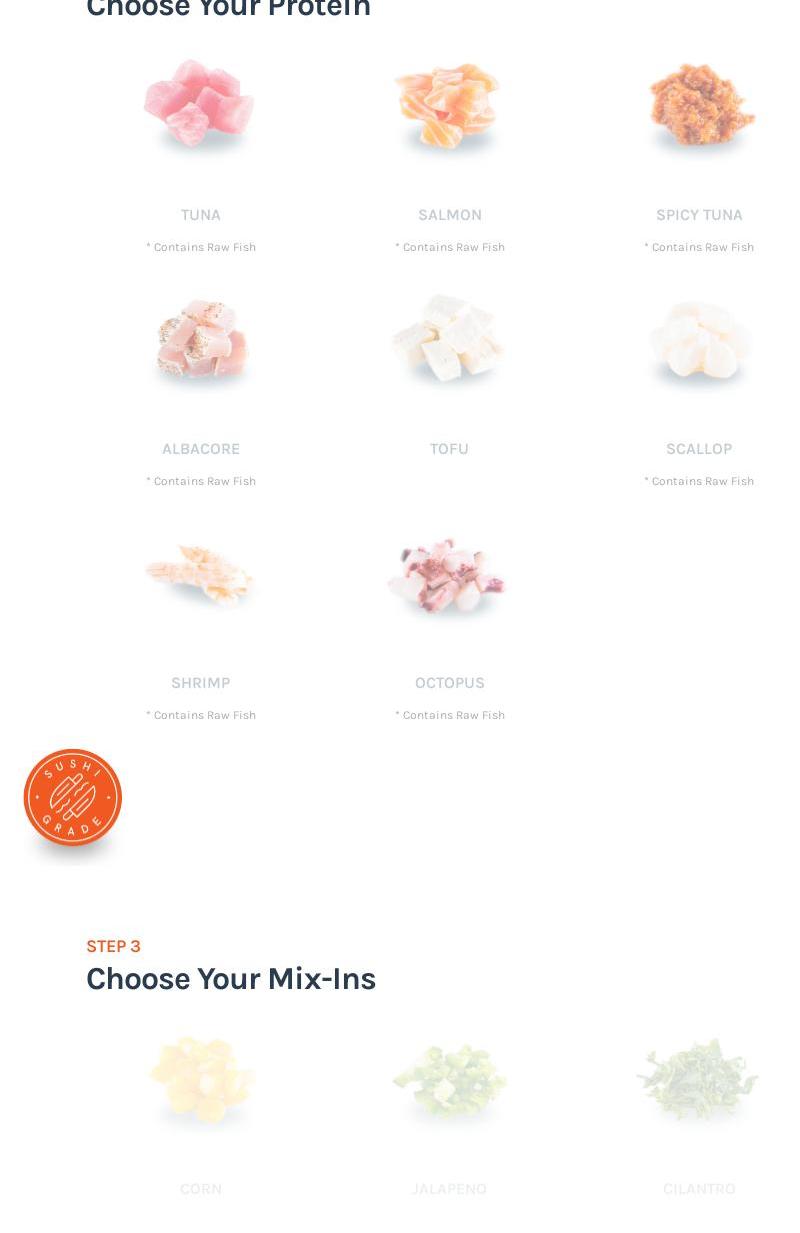Viewport: 800px width, 1233px height.
Task: Click the SCALLOP label text
Action: (x=699, y=449)
